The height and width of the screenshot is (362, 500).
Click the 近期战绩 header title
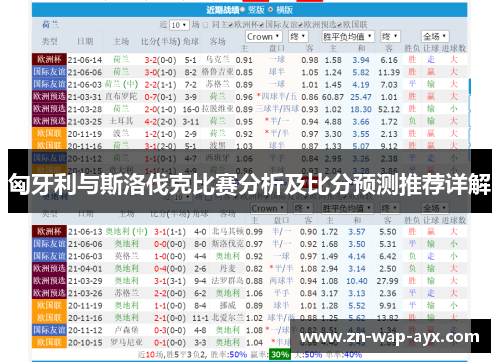[222, 10]
